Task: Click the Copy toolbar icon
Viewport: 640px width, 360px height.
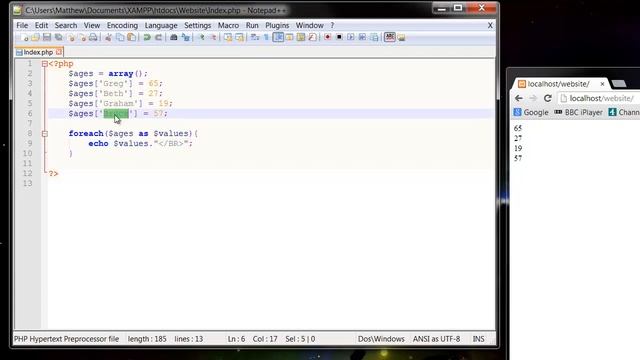Action: 121,38
